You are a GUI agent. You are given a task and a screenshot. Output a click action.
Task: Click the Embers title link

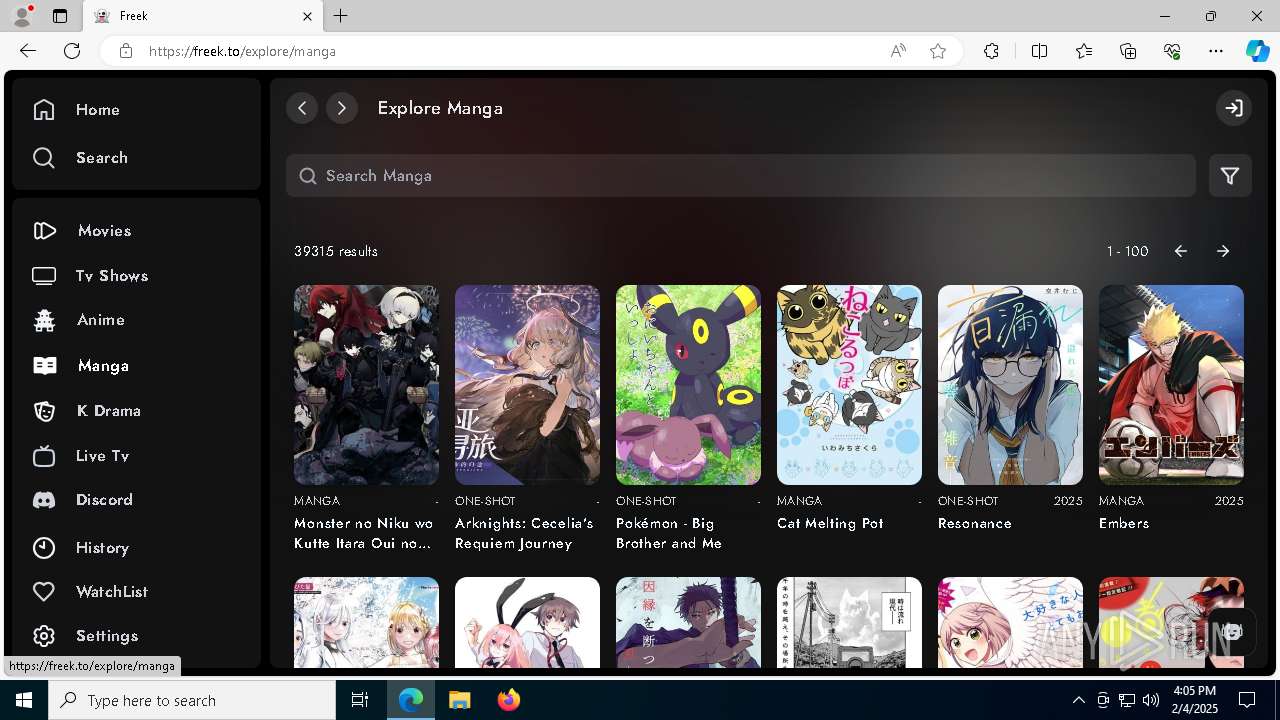coord(1124,523)
